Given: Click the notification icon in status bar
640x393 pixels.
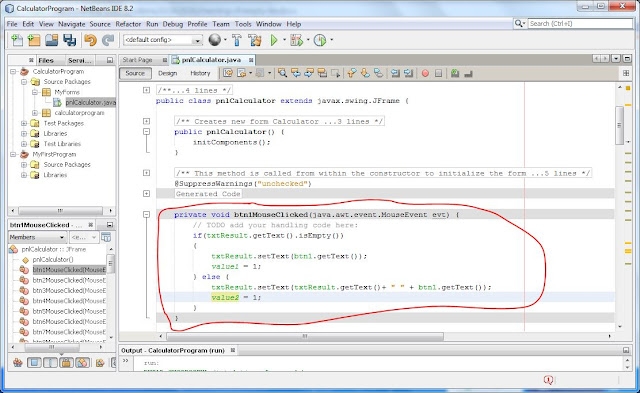Looking at the screenshot, I should coord(548,380).
